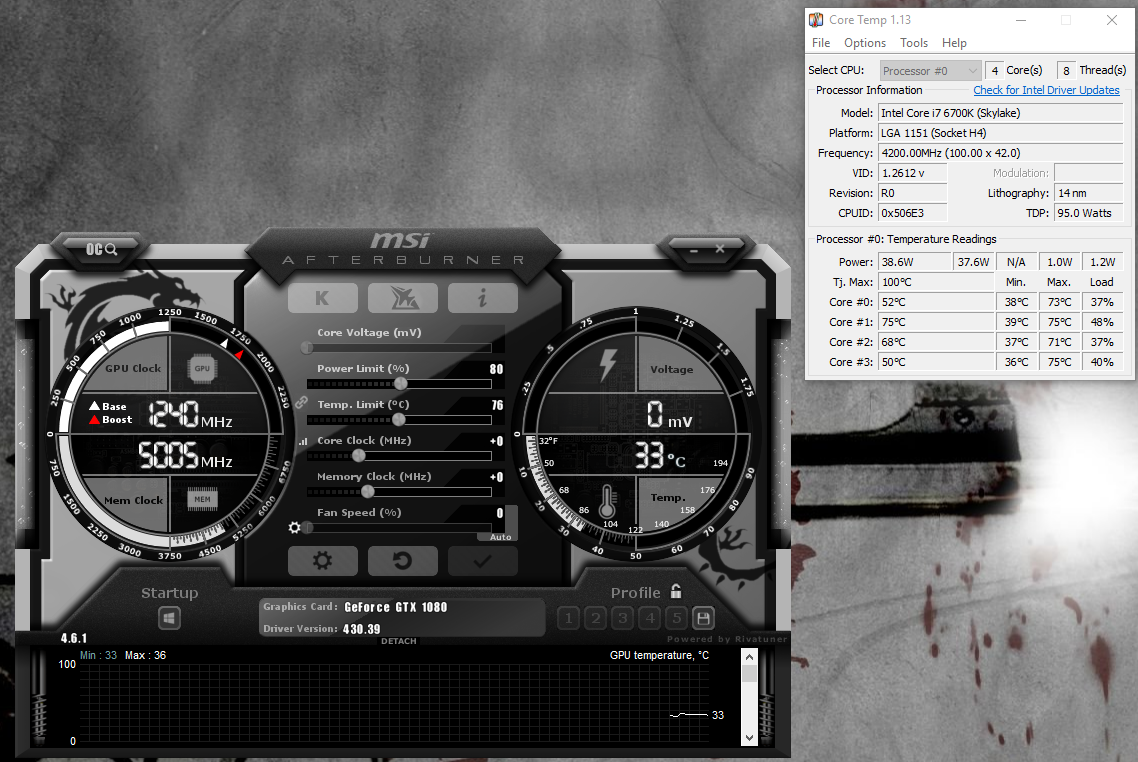Click the Model field Intel Core i7 6700K

tap(1001, 112)
